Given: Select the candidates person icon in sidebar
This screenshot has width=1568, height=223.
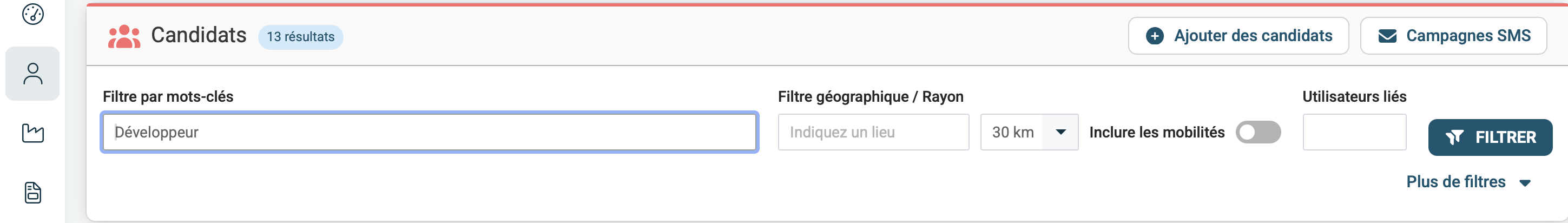Looking at the screenshot, I should pyautogui.click(x=33, y=74).
